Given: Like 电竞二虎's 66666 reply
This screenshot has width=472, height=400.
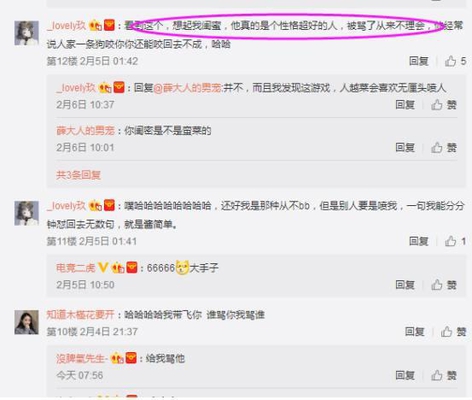Looking at the screenshot, I should point(443,285).
